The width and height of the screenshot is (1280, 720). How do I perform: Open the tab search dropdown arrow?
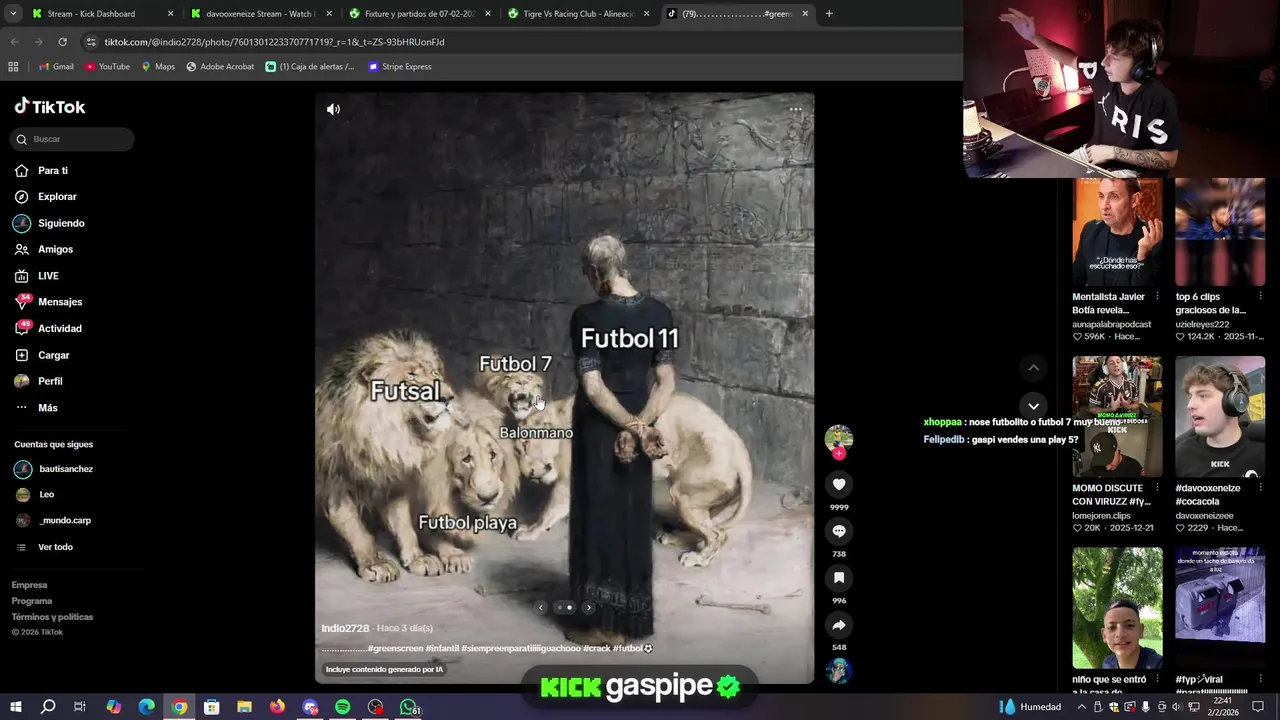(13, 14)
